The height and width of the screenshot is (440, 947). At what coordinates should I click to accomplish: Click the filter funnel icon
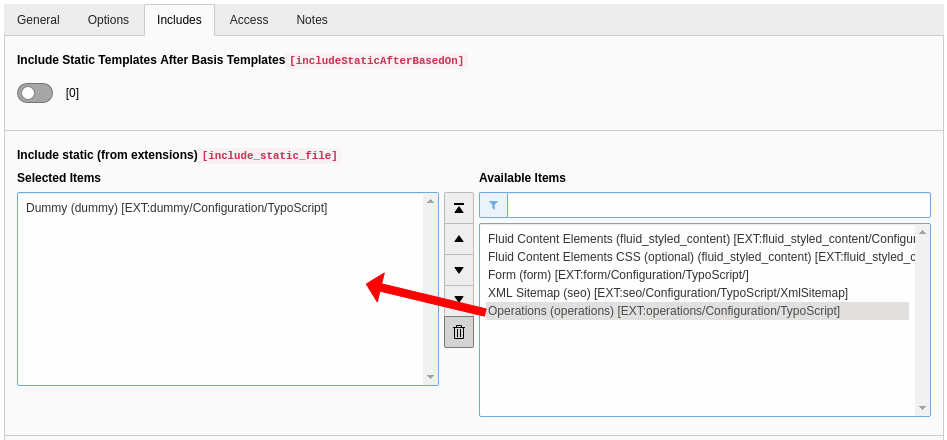point(493,205)
